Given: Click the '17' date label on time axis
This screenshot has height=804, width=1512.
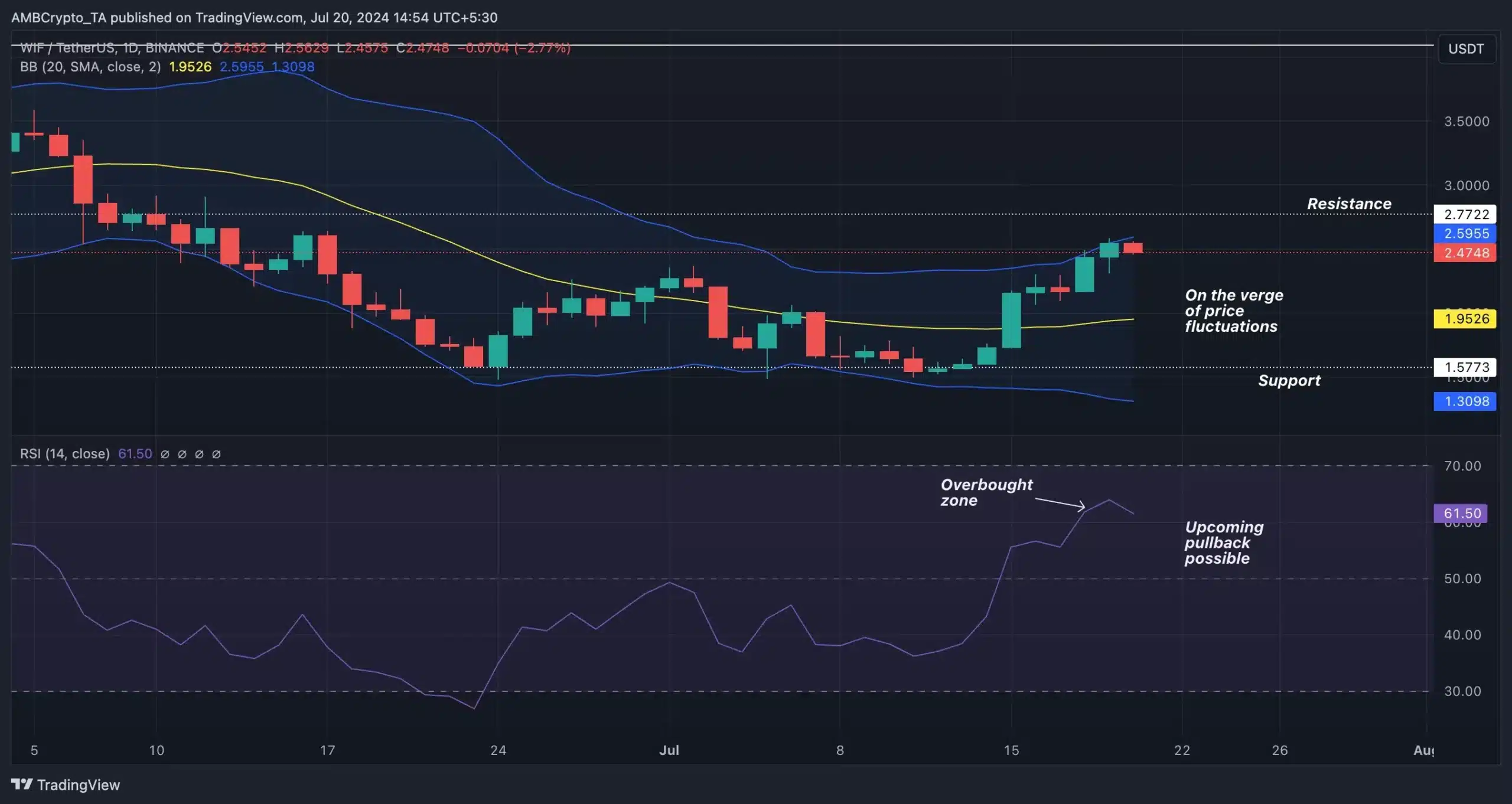Looking at the screenshot, I should pyautogui.click(x=327, y=750).
